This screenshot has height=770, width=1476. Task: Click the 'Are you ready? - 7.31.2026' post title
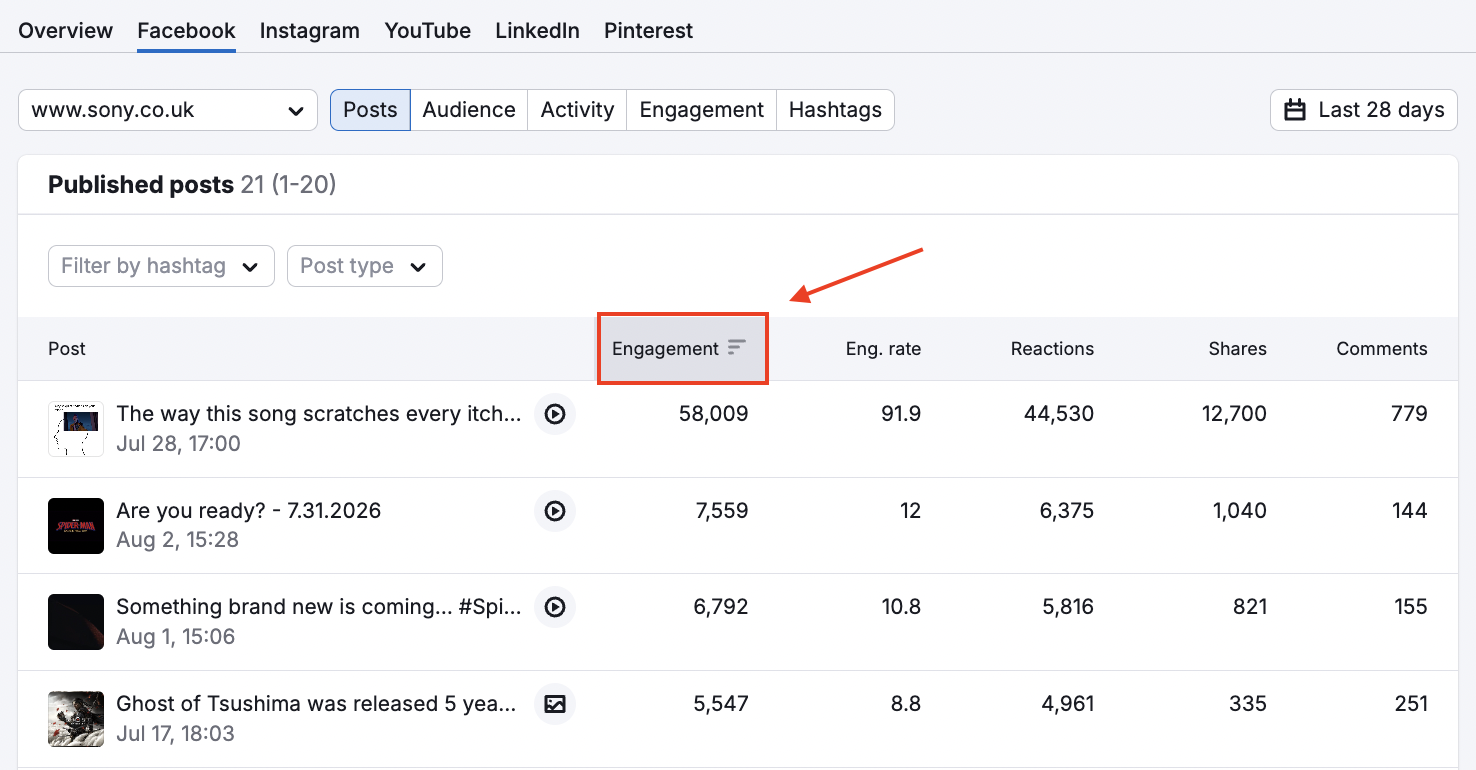[x=248, y=510]
